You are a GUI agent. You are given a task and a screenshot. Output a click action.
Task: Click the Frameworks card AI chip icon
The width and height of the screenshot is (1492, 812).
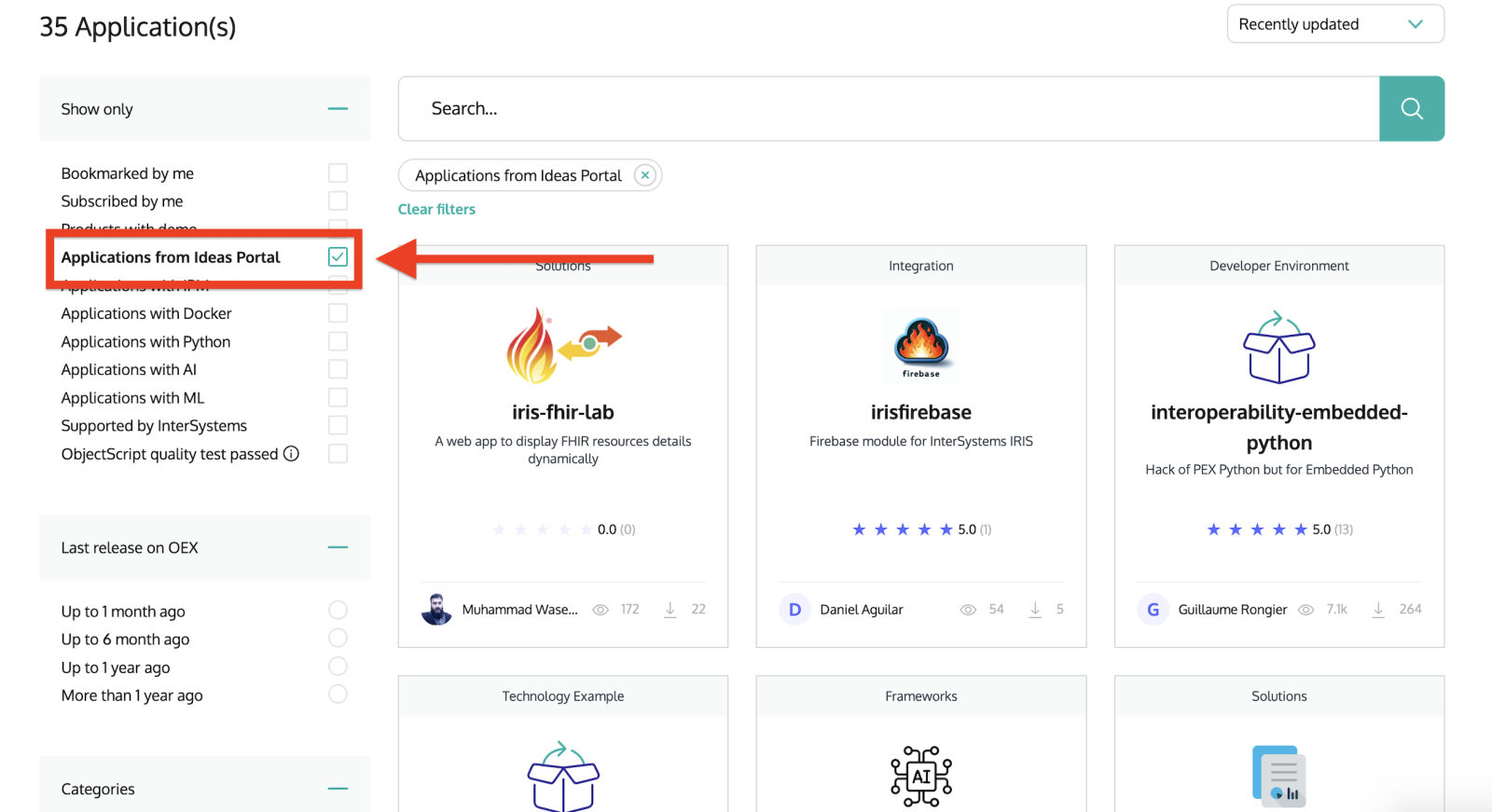tap(921, 776)
